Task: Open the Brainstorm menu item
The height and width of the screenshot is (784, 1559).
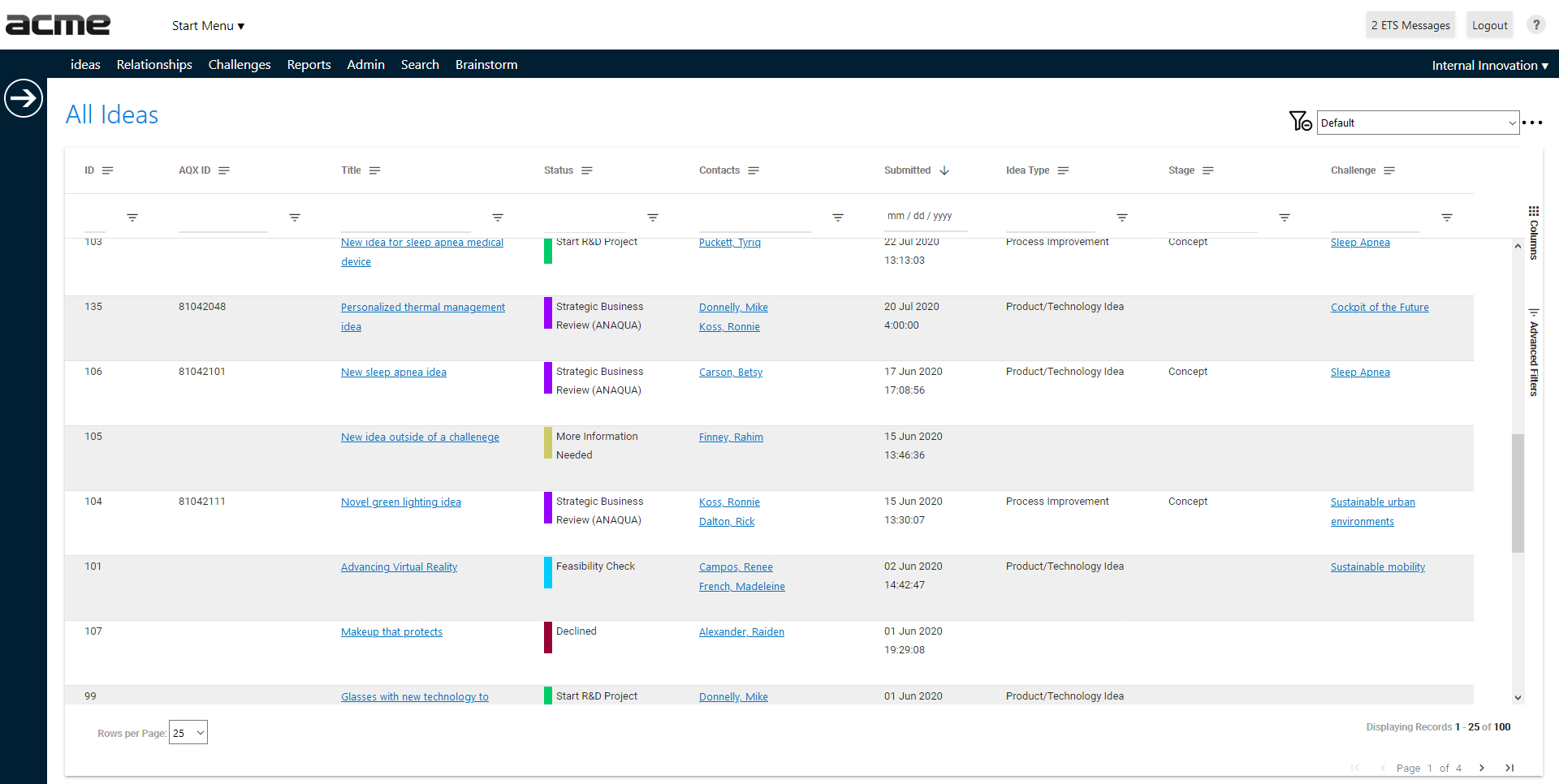Action: click(486, 65)
